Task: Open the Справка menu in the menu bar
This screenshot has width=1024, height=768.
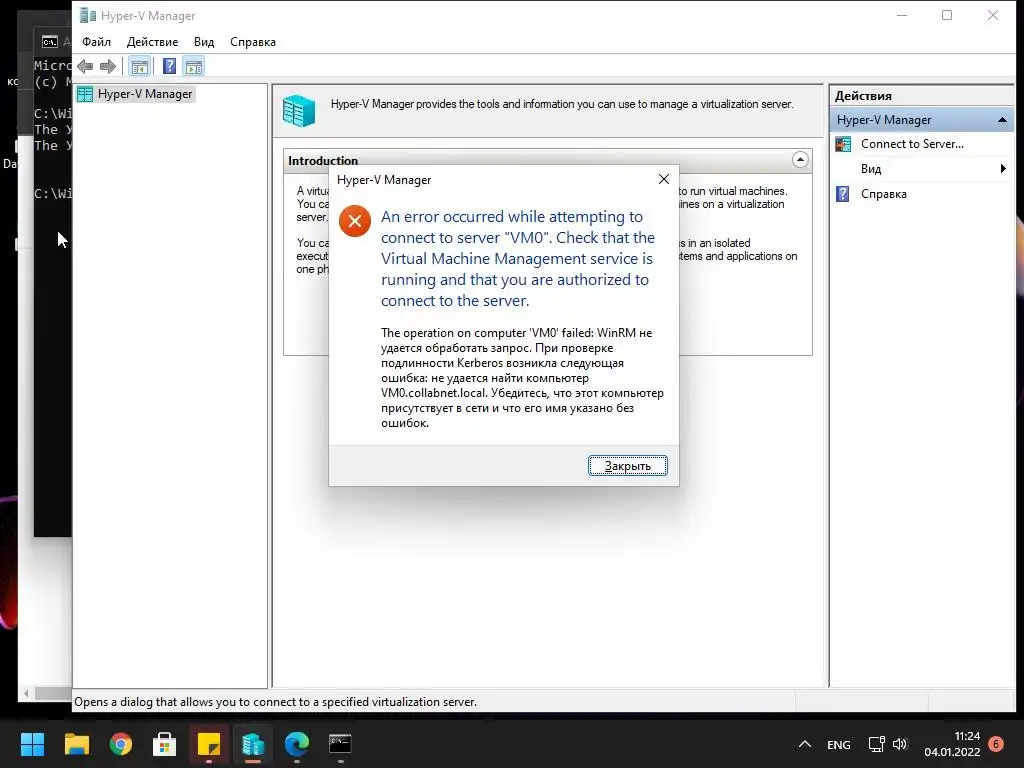Action: point(253,42)
